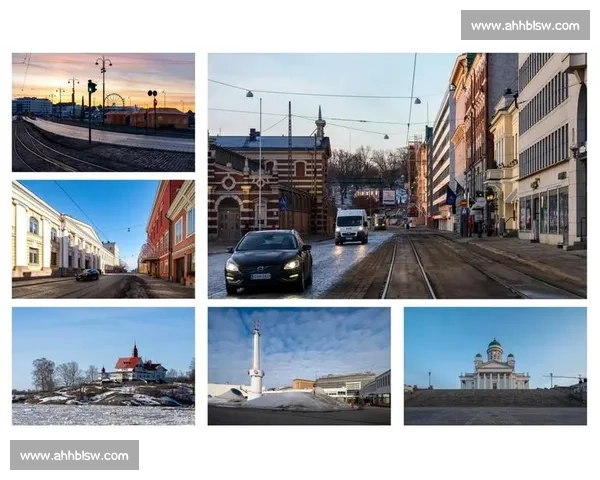
Task: Click the small dark car in the left street photo
Action: [x=88, y=275]
